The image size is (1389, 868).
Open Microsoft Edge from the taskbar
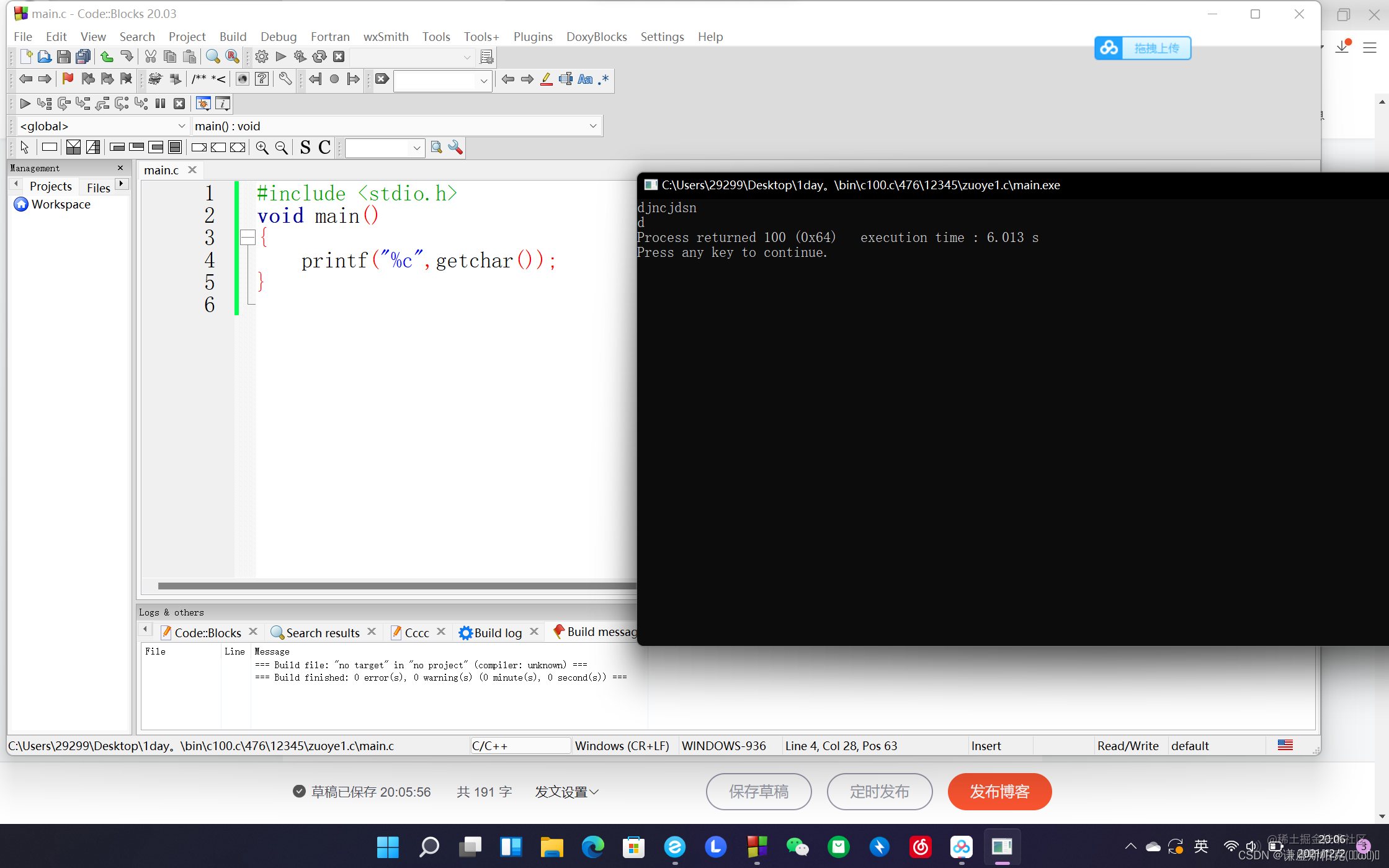pyautogui.click(x=592, y=847)
